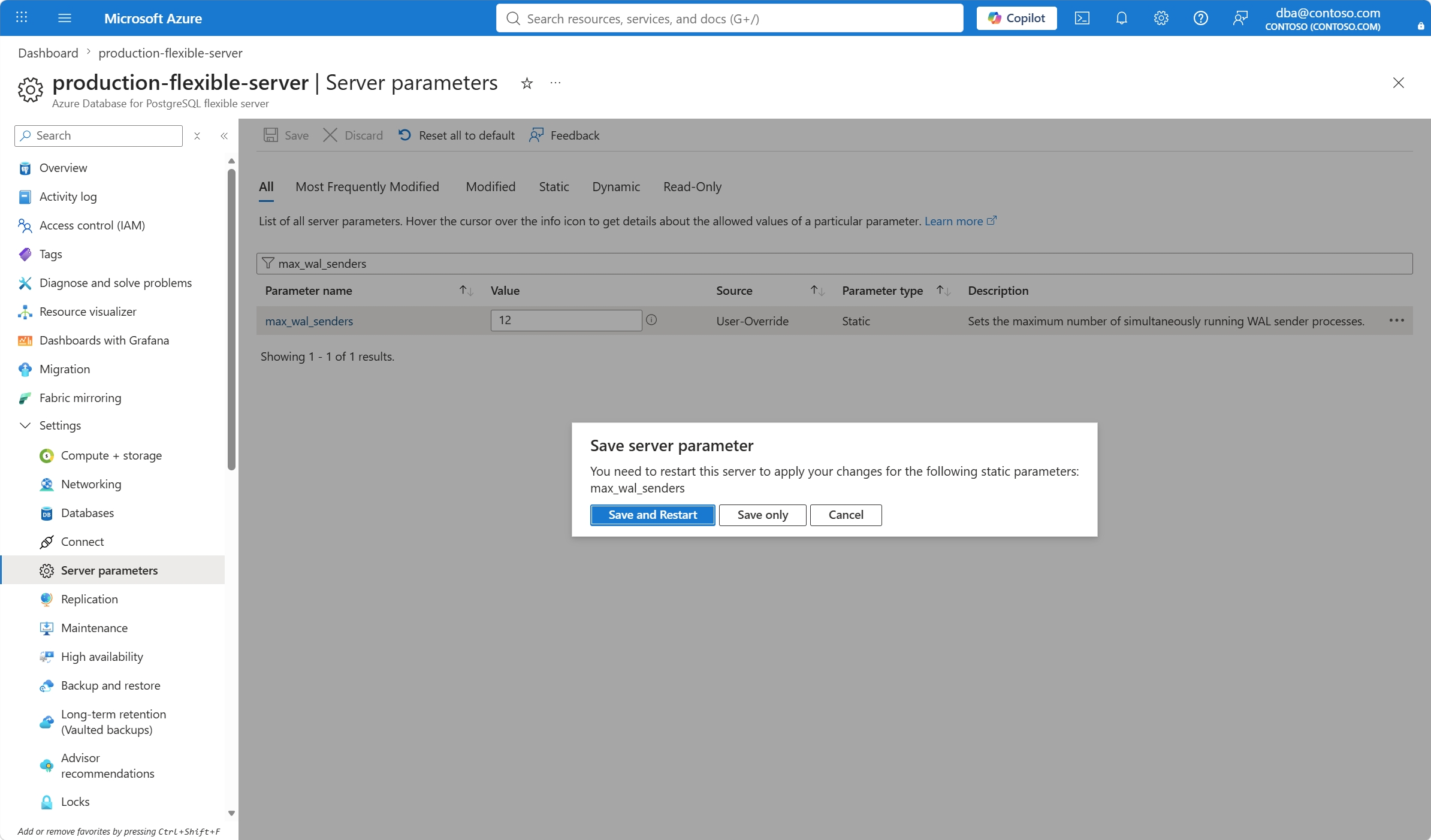Sort by Parameter type column
This screenshot has width=1431, height=840.
[943, 291]
